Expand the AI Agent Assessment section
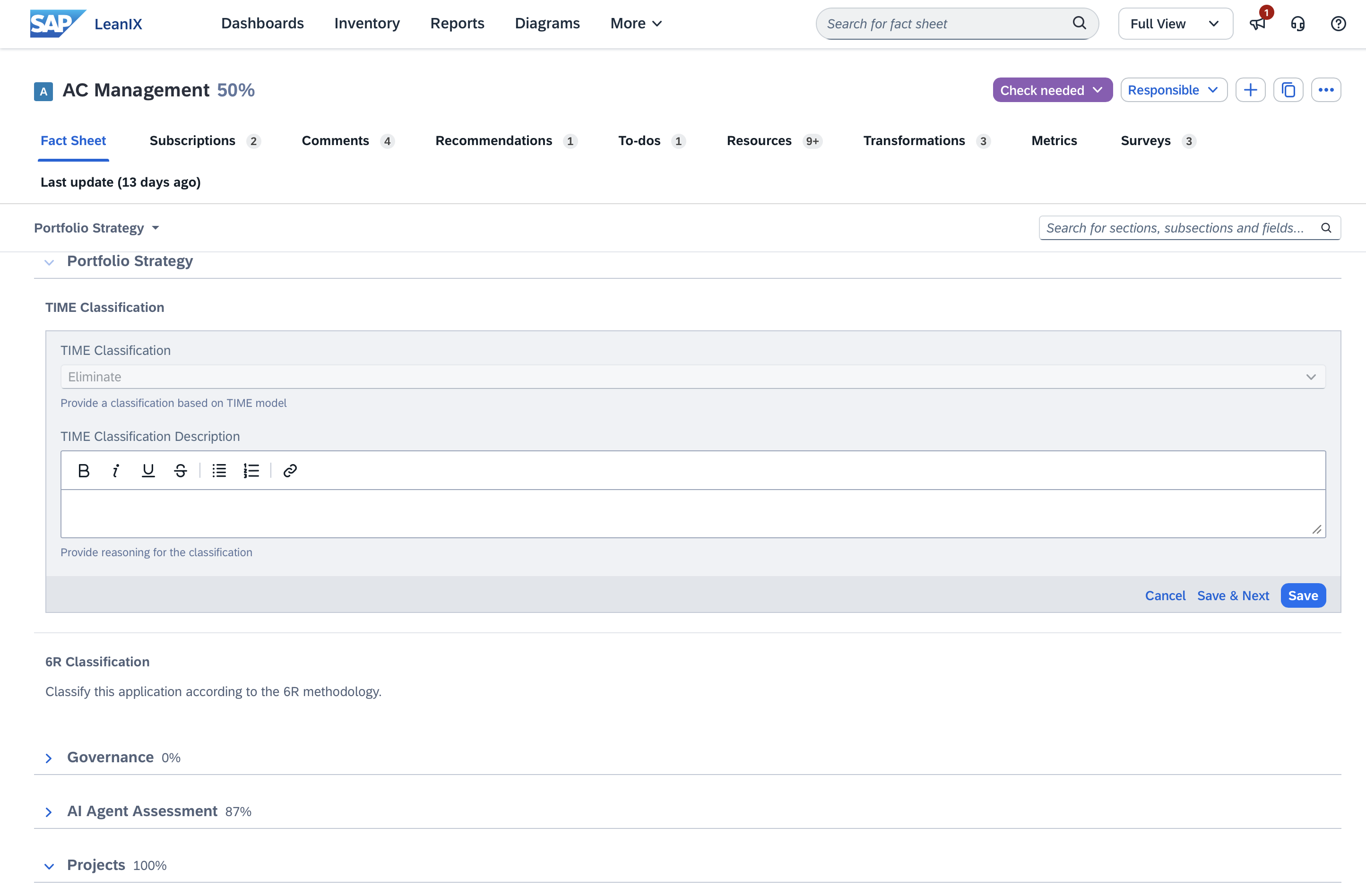Image resolution: width=1366 pixels, height=896 pixels. [x=49, y=812]
